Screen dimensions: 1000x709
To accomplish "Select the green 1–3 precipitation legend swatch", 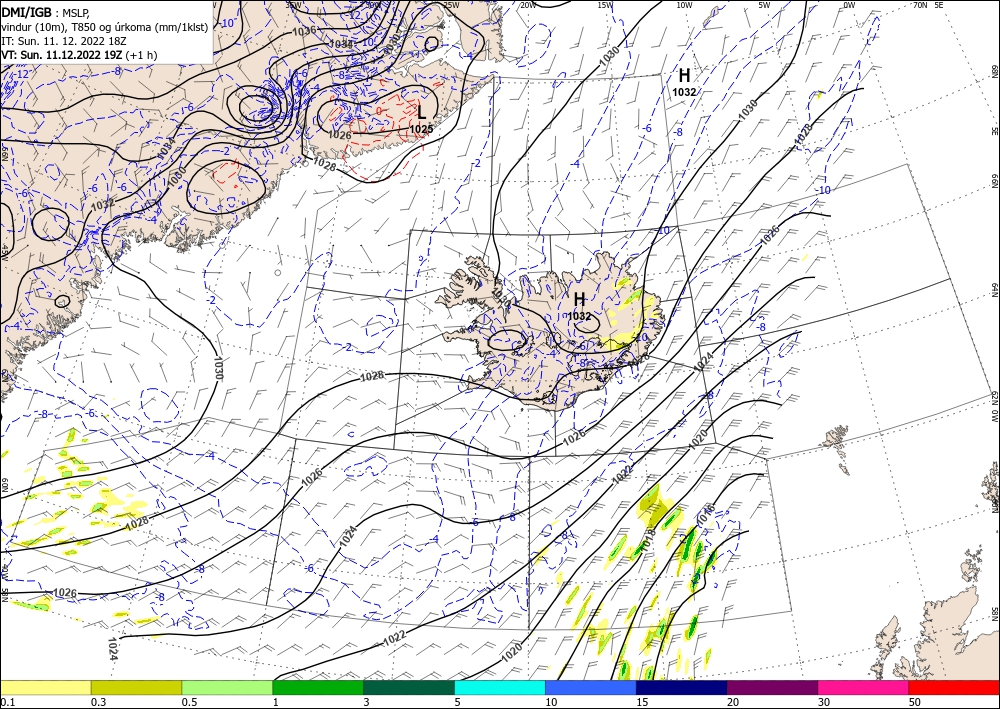I will [x=318, y=687].
